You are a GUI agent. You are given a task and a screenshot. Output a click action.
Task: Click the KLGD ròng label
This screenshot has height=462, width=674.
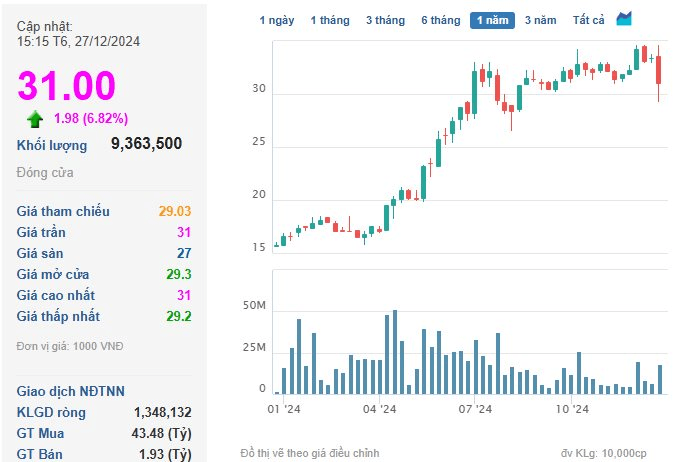pyautogui.click(x=51, y=412)
